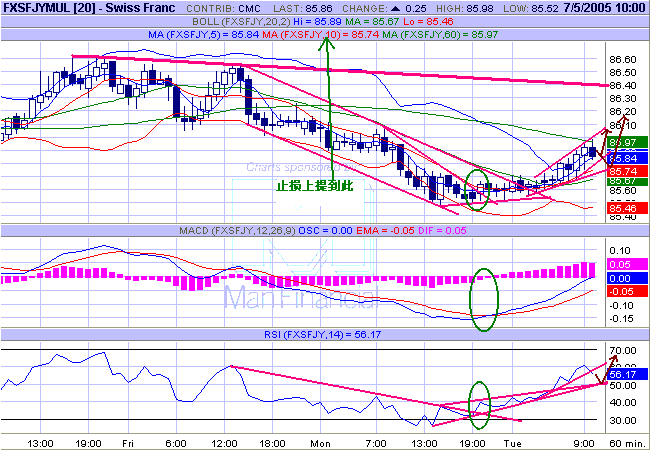650x450 pixels.
Task: Click the -0.10 MACD axis label
Action: pyautogui.click(x=622, y=306)
